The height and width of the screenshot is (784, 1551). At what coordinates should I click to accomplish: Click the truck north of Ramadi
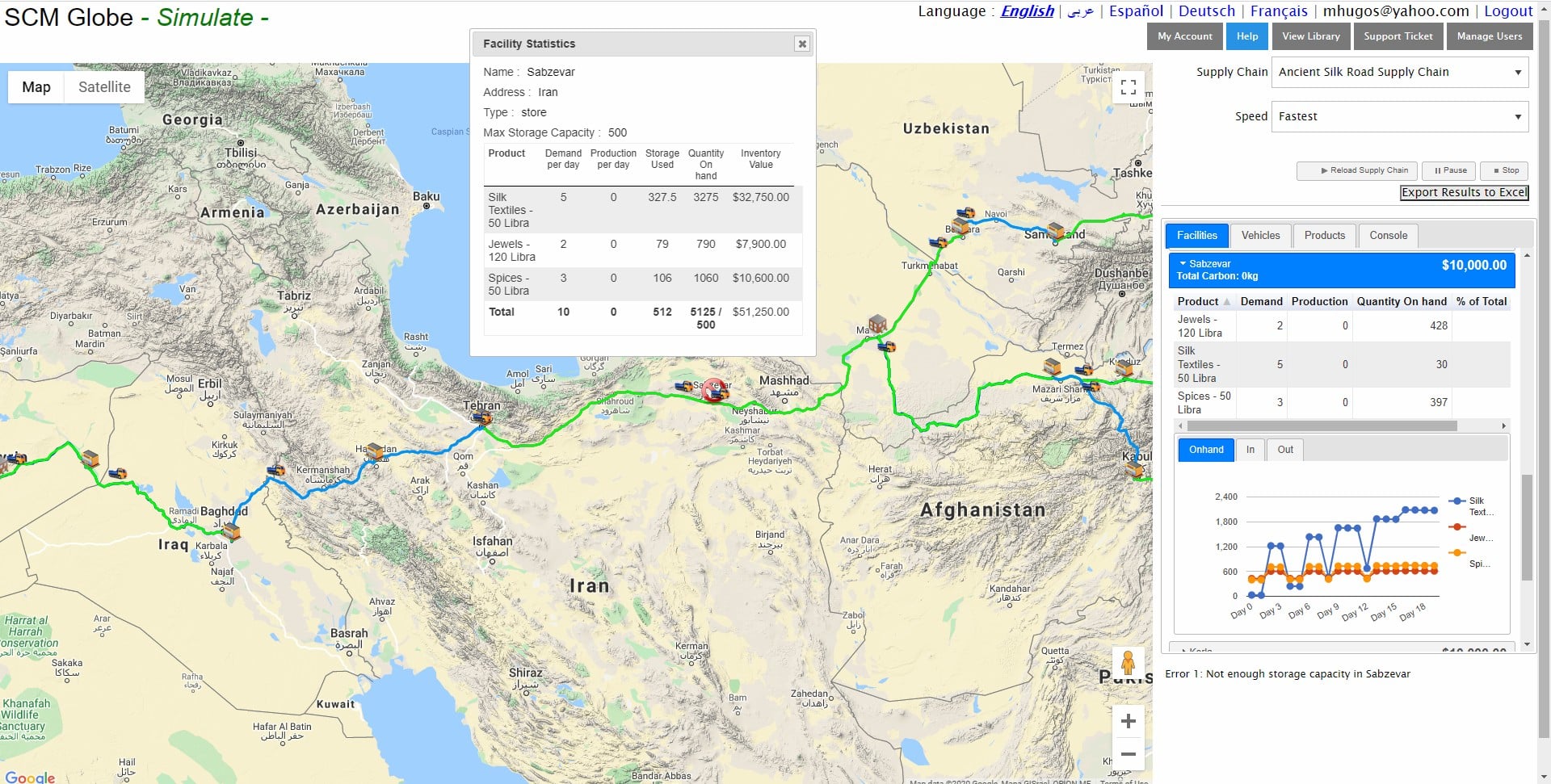118,473
